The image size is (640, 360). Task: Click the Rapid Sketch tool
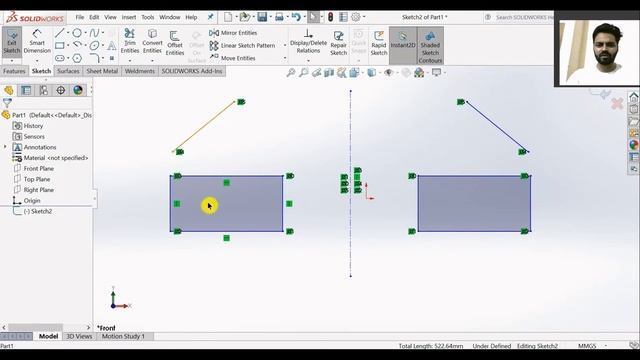pos(379,43)
